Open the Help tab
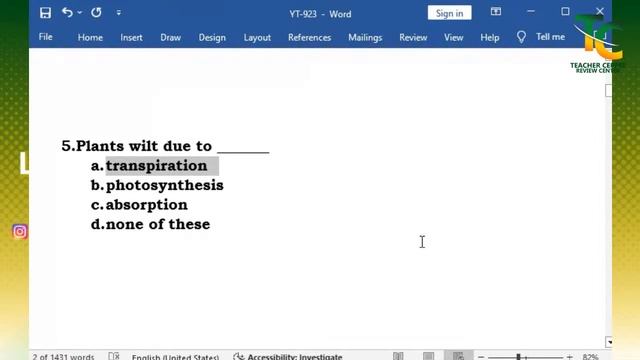The height and width of the screenshot is (360, 640). click(490, 38)
